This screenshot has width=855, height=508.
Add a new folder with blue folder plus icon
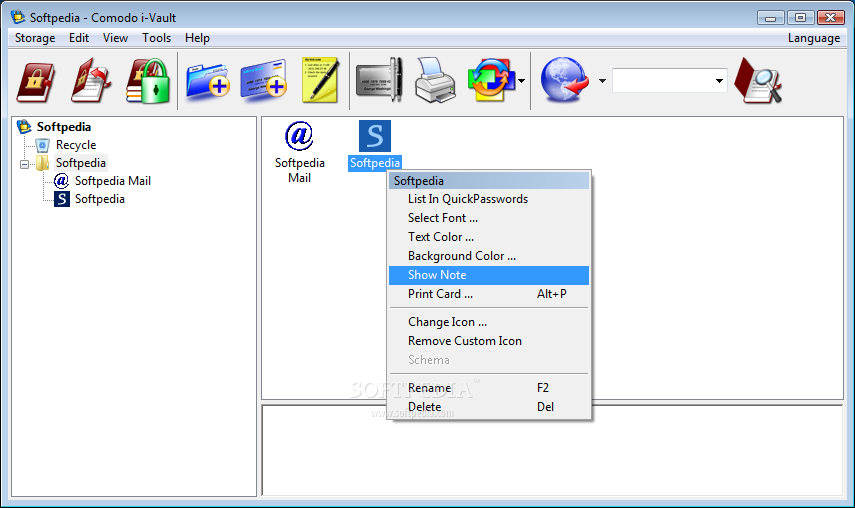tap(208, 81)
